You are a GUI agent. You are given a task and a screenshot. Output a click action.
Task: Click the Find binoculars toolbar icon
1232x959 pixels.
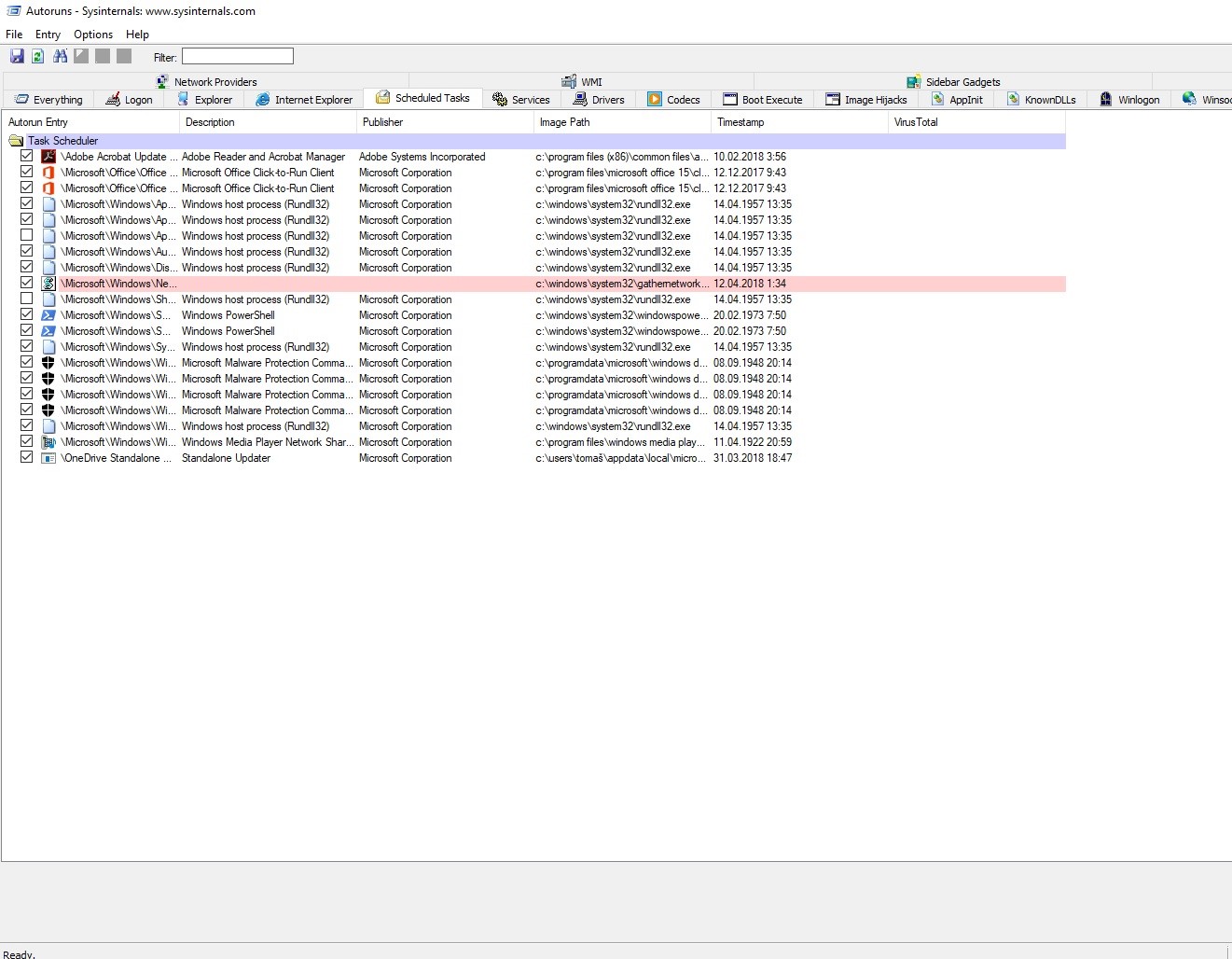pos(60,56)
